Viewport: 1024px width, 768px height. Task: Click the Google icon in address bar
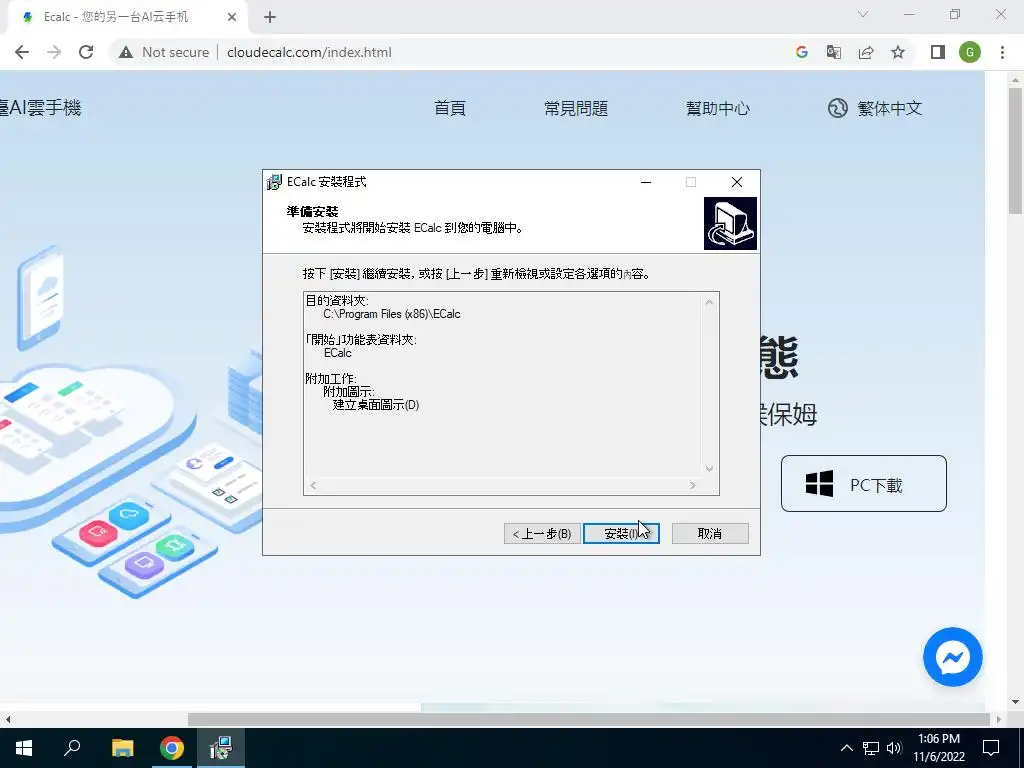point(802,52)
